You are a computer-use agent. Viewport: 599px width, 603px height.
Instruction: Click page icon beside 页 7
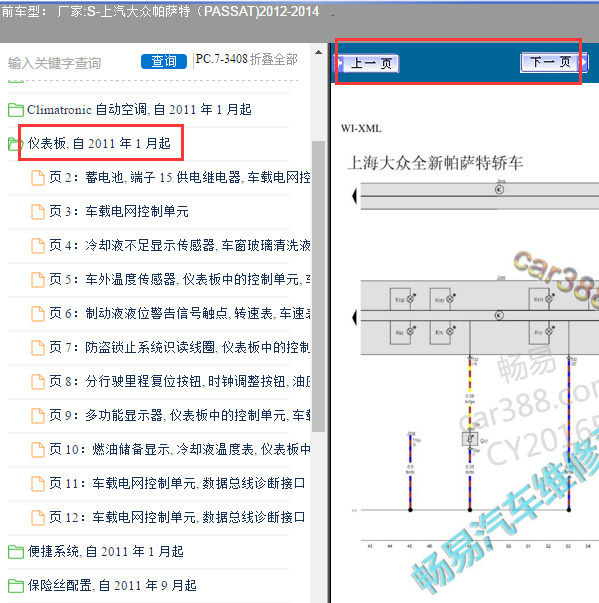click(38, 347)
